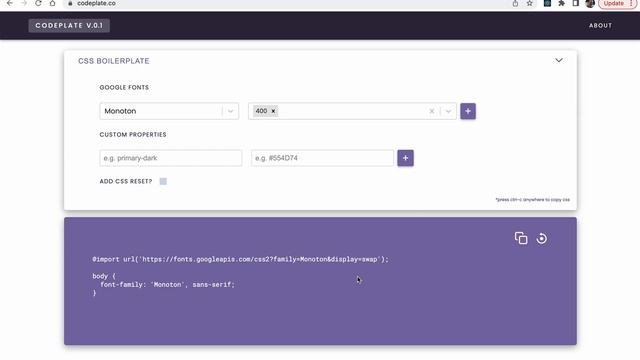Focus the custom property value field
The width and height of the screenshot is (640, 360).
click(322, 158)
